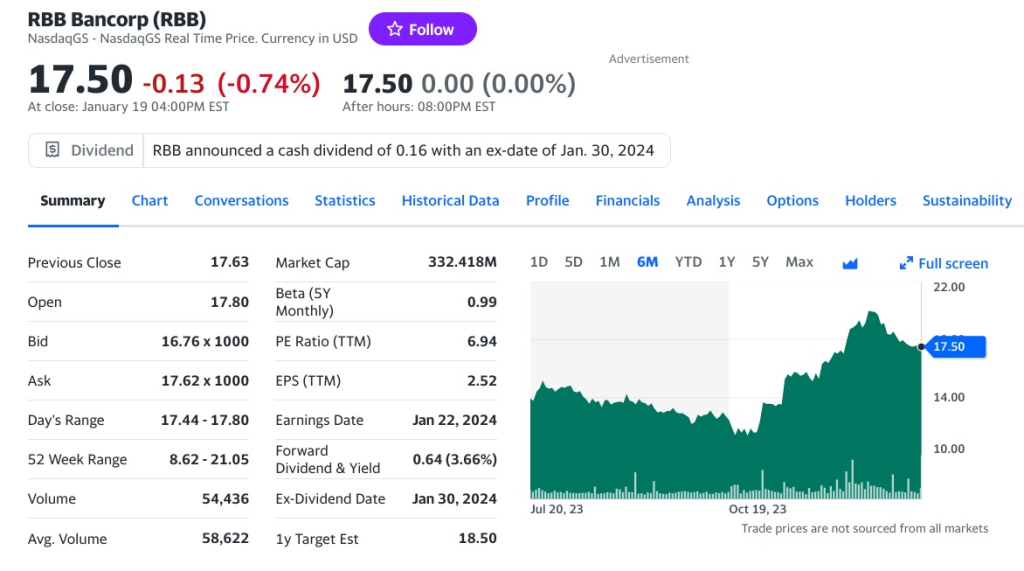This screenshot has height=571, width=1024.
Task: Select the YTD chart range
Action: (x=688, y=262)
